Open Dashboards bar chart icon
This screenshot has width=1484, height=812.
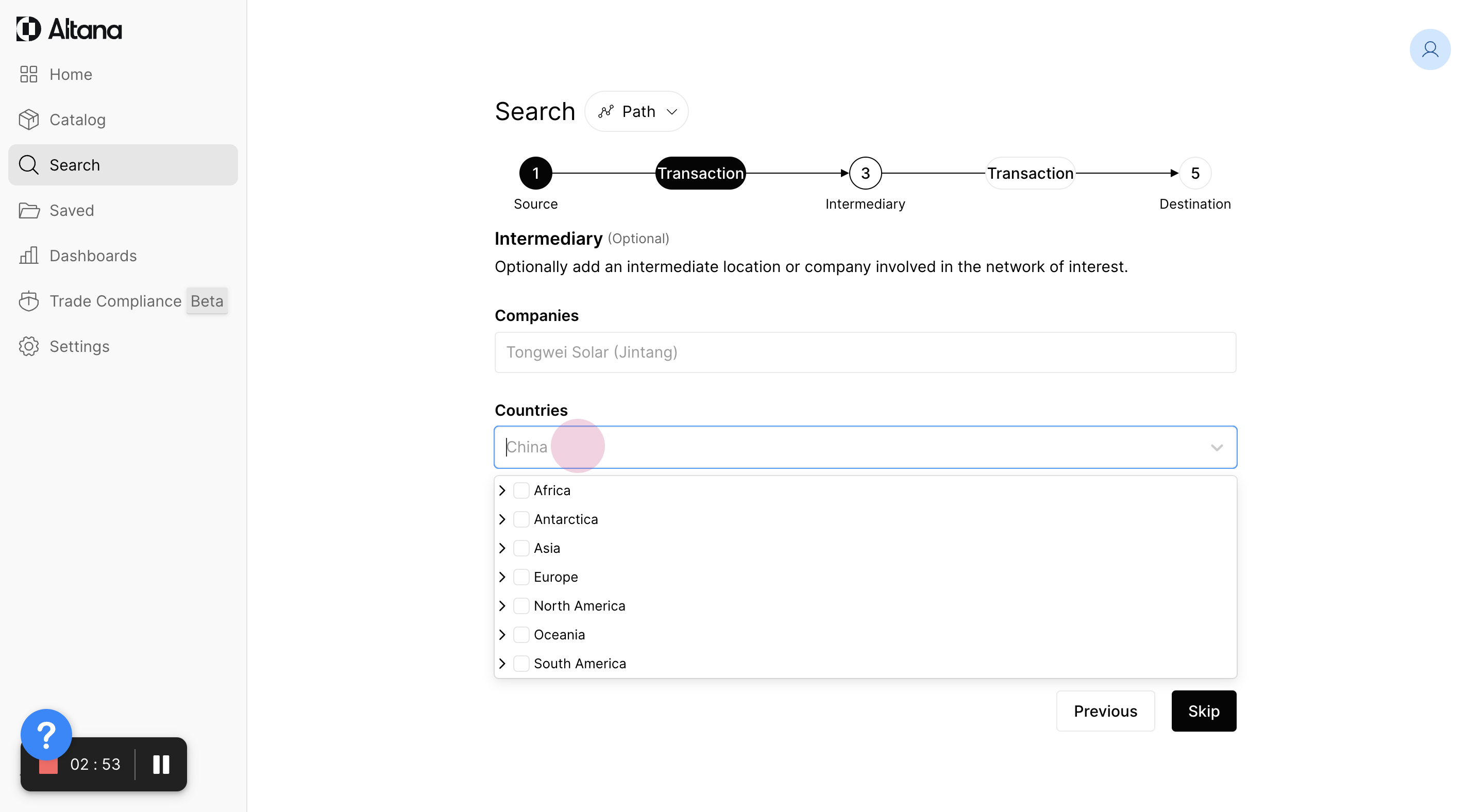point(29,255)
